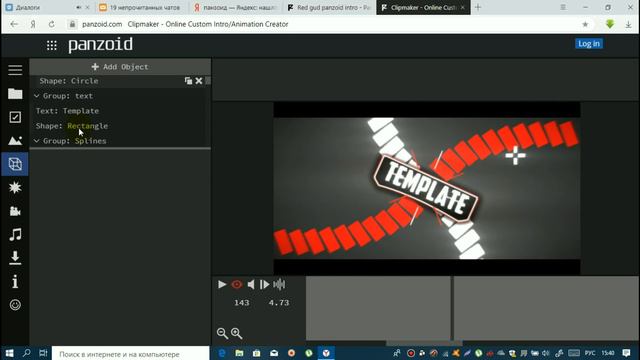This screenshot has height=360, width=640.
Task: Open Task View on the taskbar
Action: point(43,353)
